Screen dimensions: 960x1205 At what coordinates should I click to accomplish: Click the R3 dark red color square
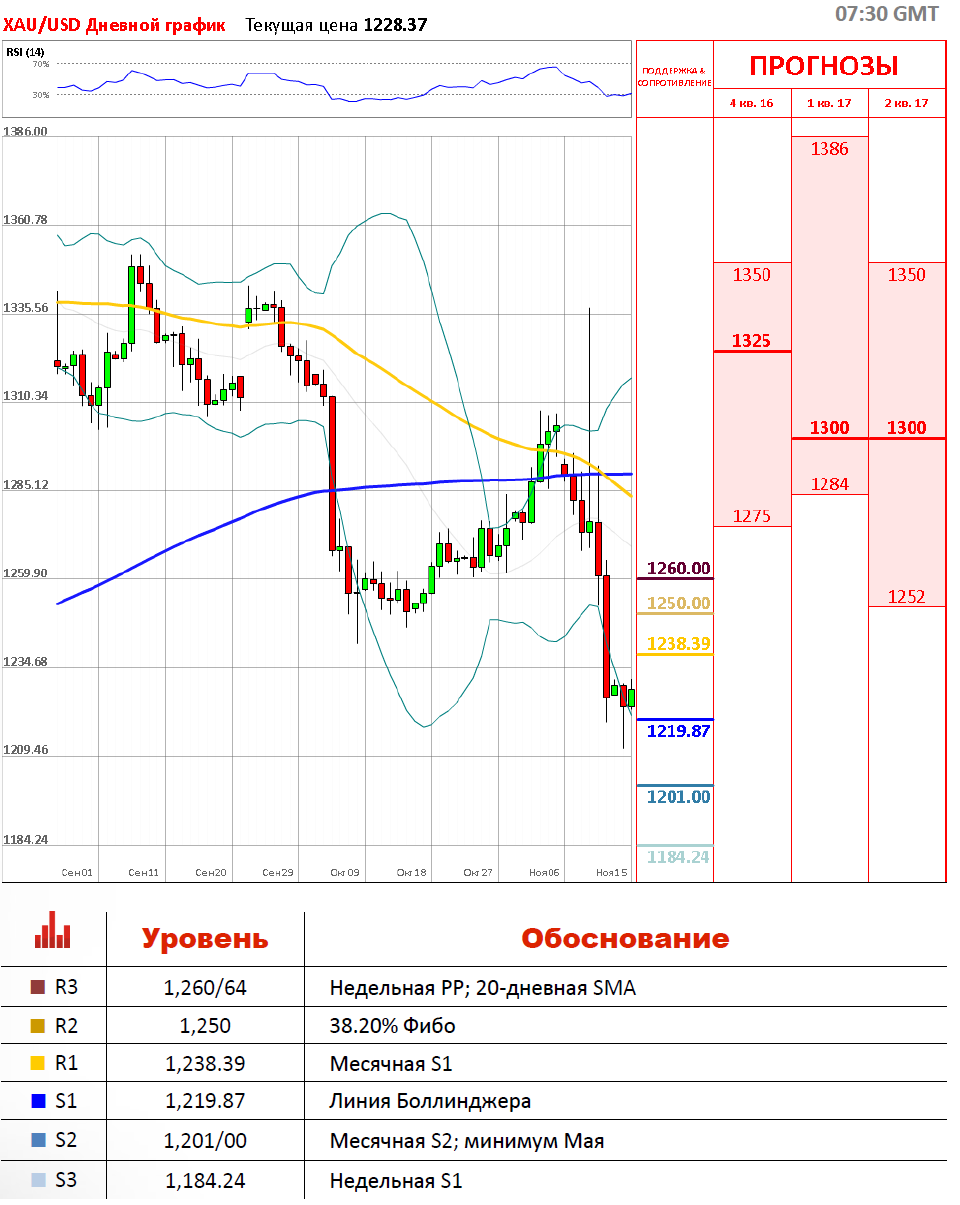(x=38, y=988)
